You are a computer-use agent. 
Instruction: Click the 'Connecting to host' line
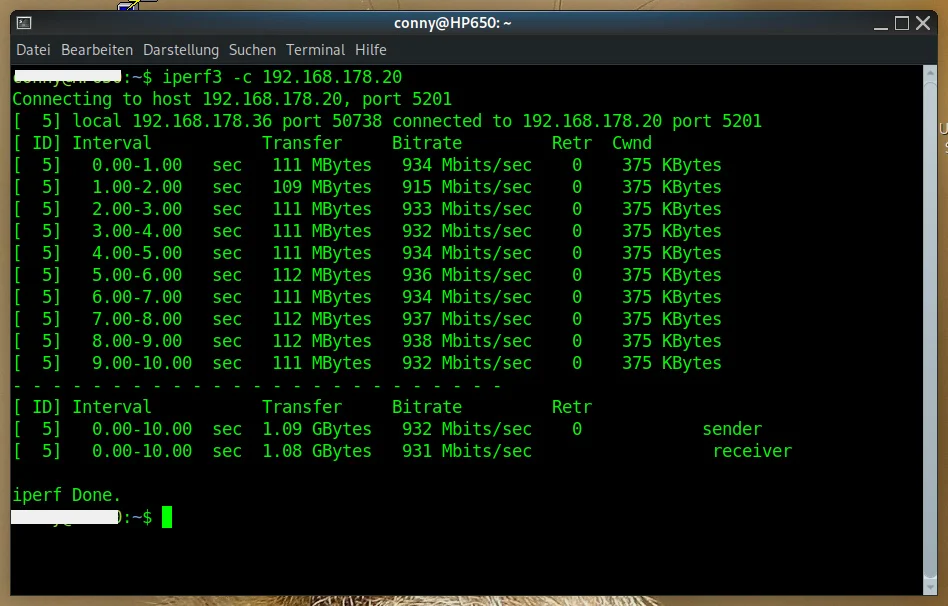[232, 99]
